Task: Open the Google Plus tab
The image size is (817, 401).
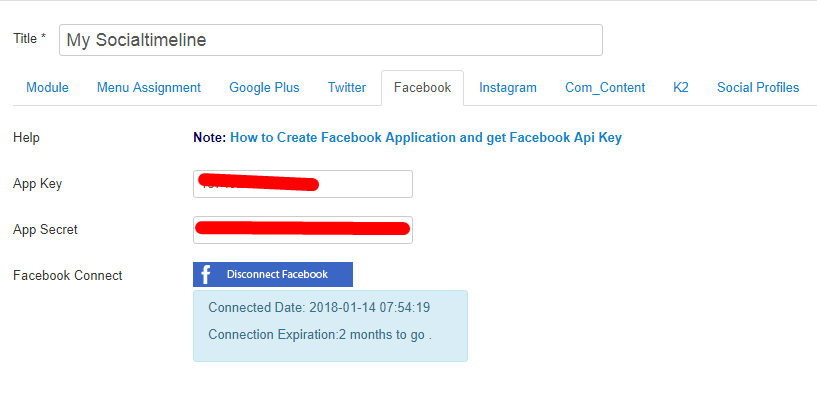Action: pos(264,87)
